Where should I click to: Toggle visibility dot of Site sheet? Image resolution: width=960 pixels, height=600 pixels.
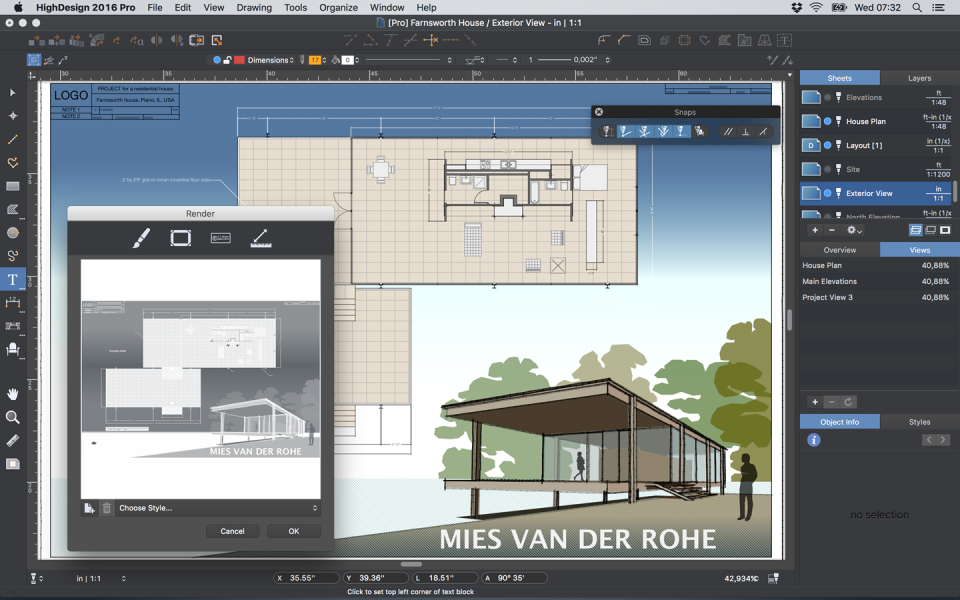[828, 169]
